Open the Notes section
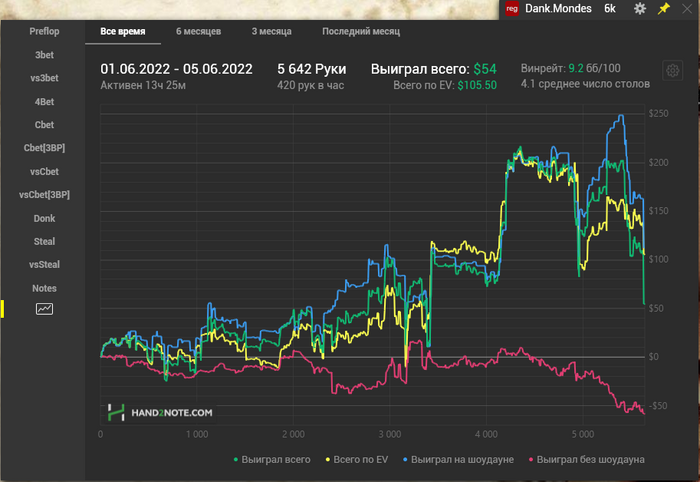 (44, 288)
